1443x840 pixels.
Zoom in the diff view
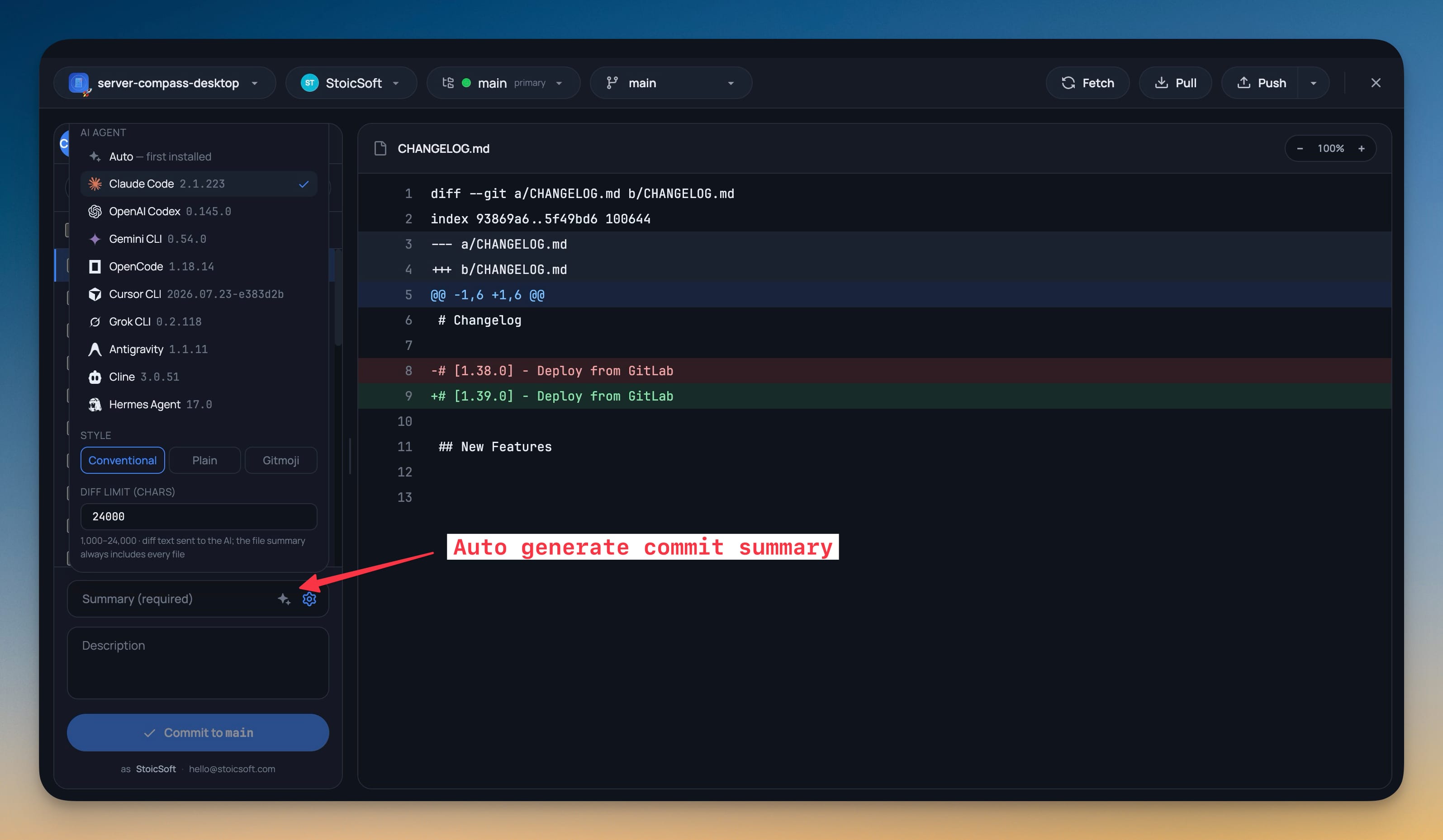point(1362,149)
